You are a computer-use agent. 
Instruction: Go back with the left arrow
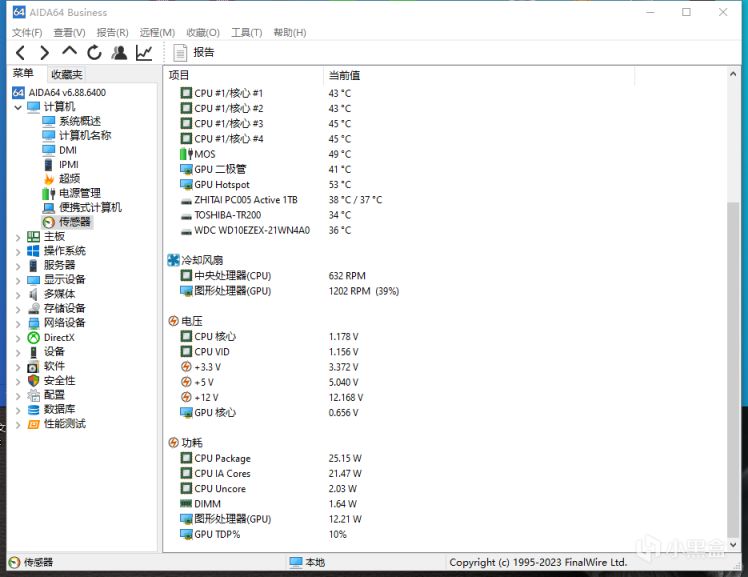[20, 52]
